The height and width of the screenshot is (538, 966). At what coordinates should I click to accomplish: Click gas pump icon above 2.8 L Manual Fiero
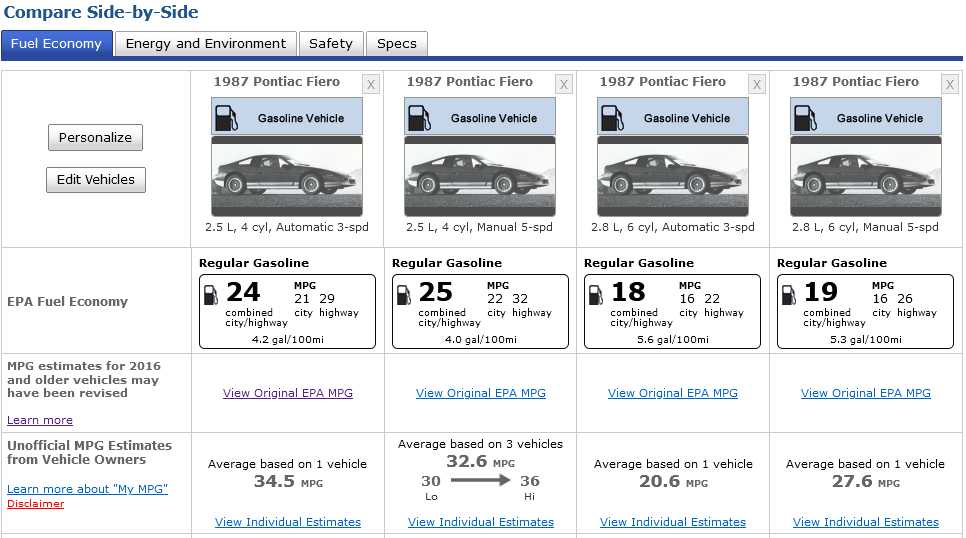point(805,118)
